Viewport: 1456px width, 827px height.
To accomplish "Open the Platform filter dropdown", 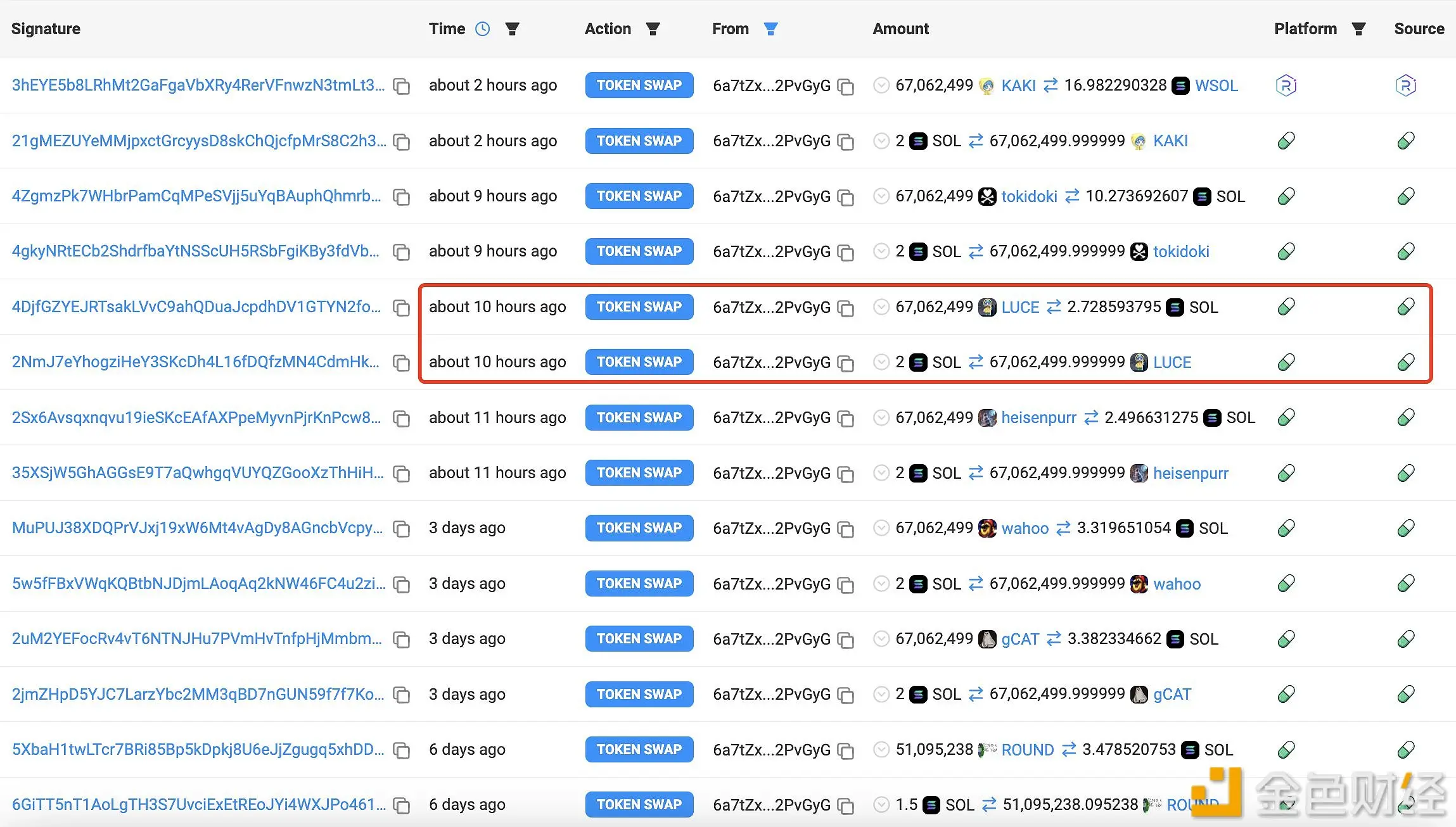I will 1358,29.
